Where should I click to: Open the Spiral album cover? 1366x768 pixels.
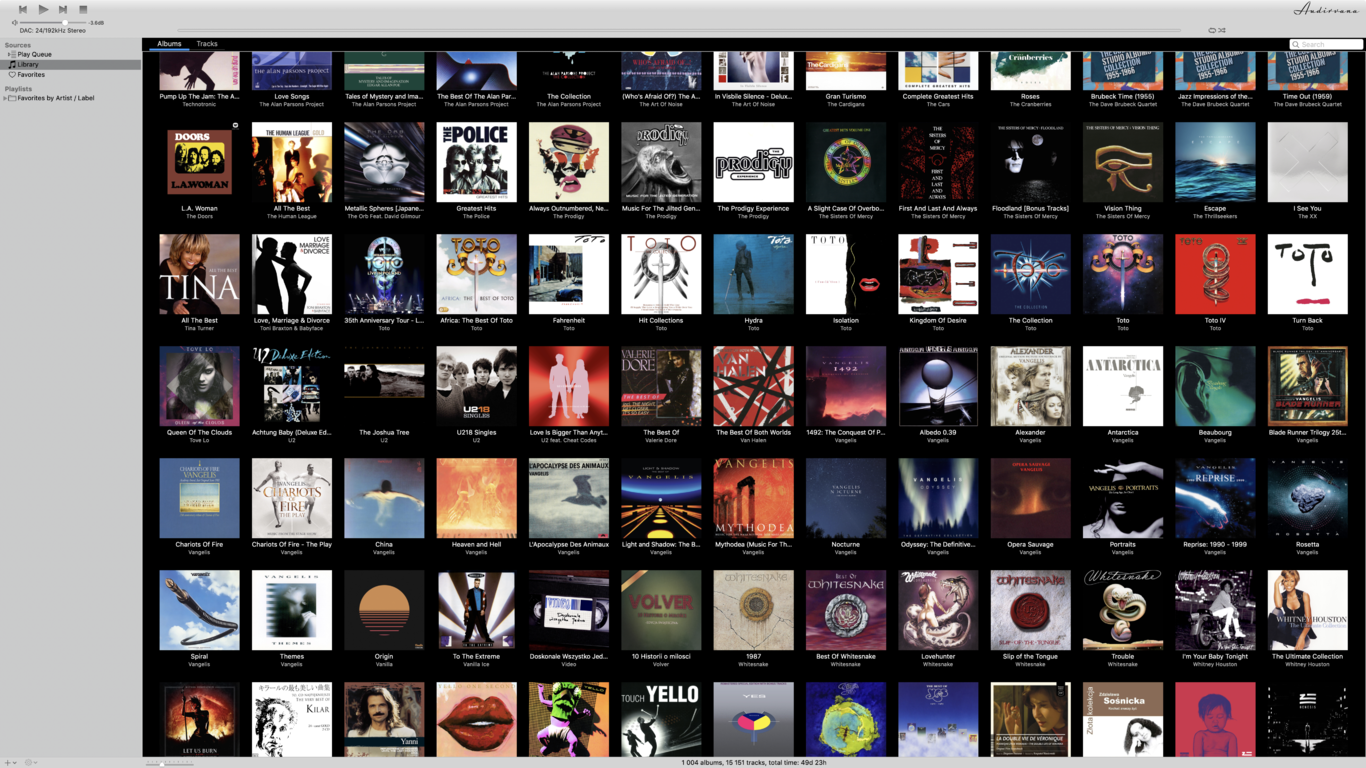(199, 610)
